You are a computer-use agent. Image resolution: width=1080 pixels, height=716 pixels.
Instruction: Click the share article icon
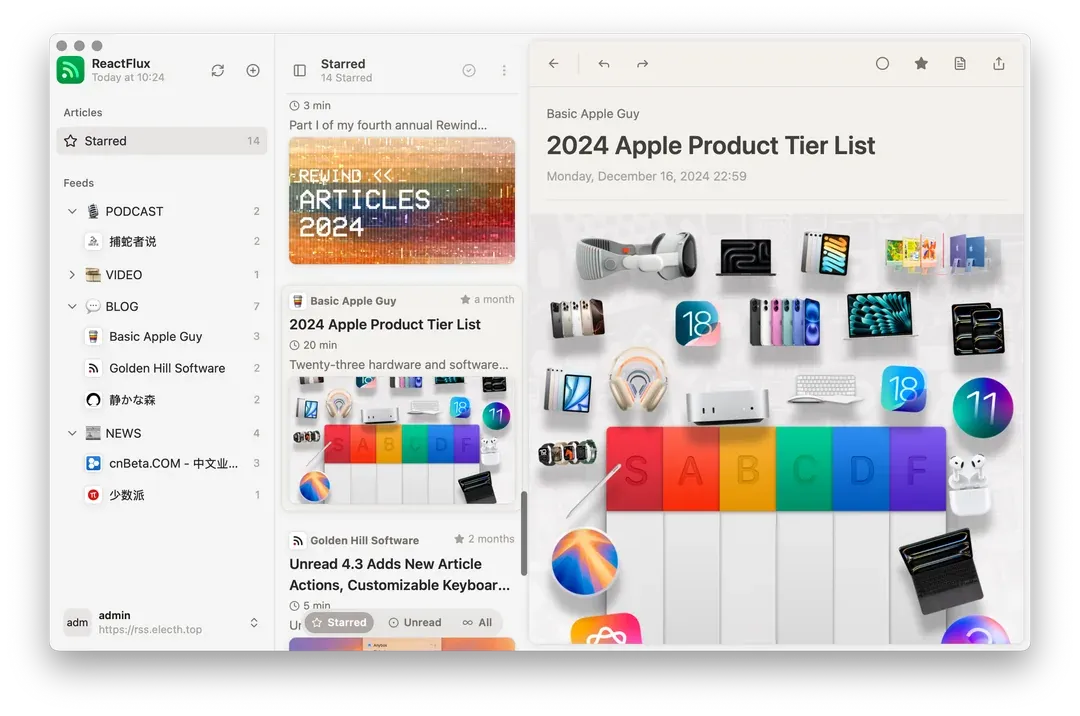[998, 64]
